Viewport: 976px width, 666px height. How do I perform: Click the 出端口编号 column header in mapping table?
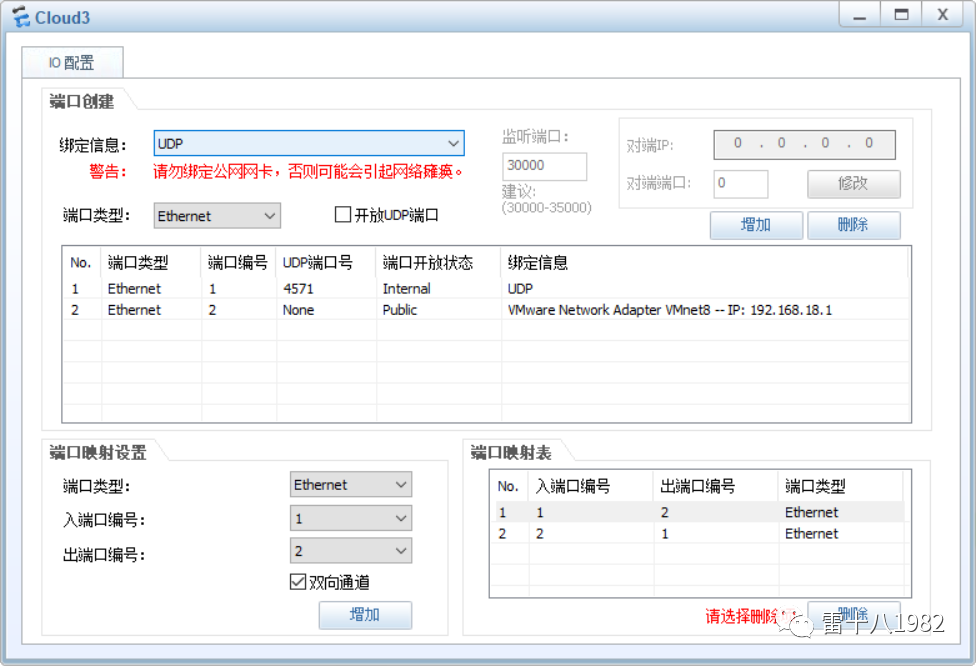(715, 486)
